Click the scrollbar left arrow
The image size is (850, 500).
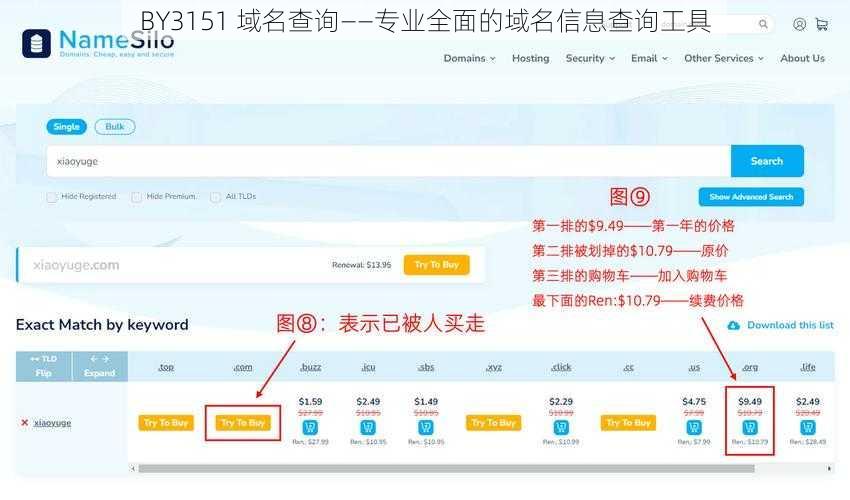[x=133, y=468]
